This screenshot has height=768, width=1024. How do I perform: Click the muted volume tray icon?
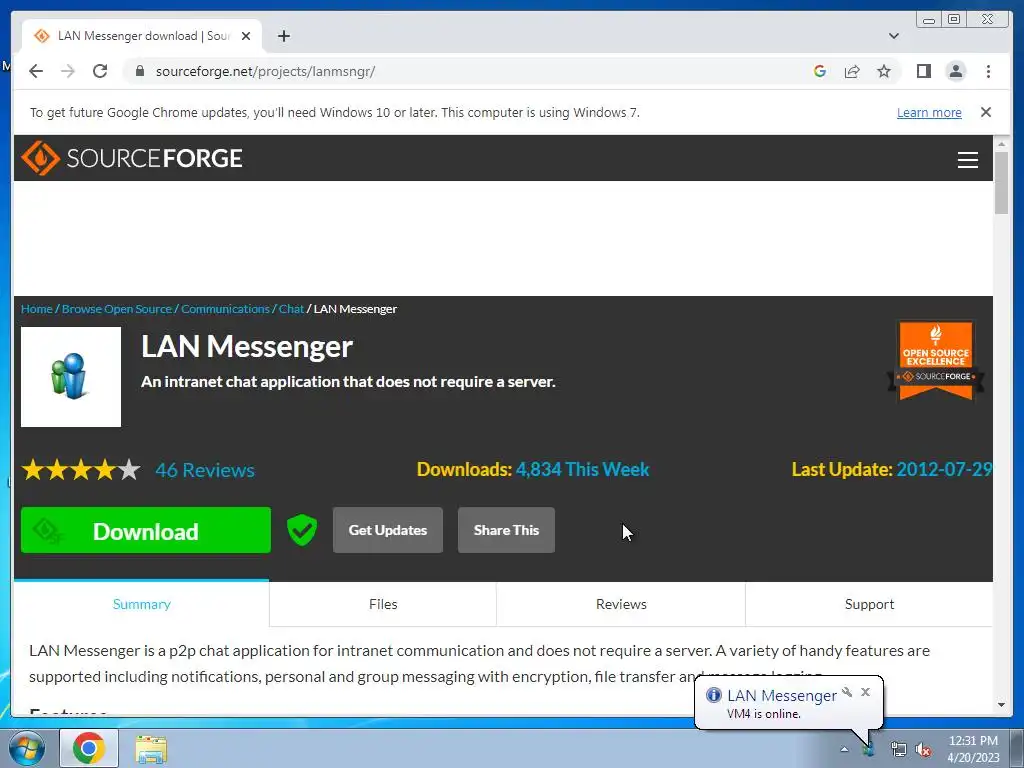click(x=923, y=750)
